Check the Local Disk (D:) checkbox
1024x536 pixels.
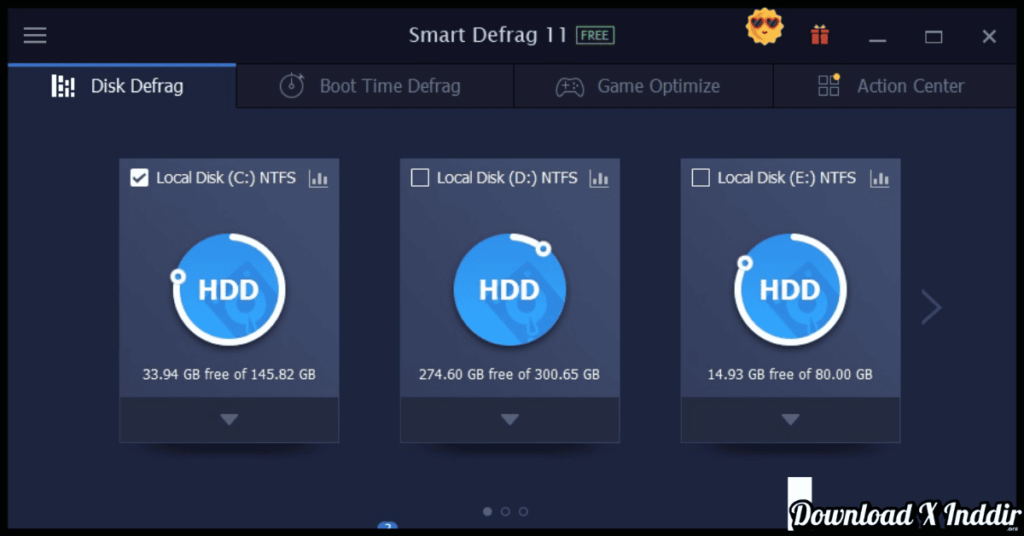pyautogui.click(x=420, y=178)
